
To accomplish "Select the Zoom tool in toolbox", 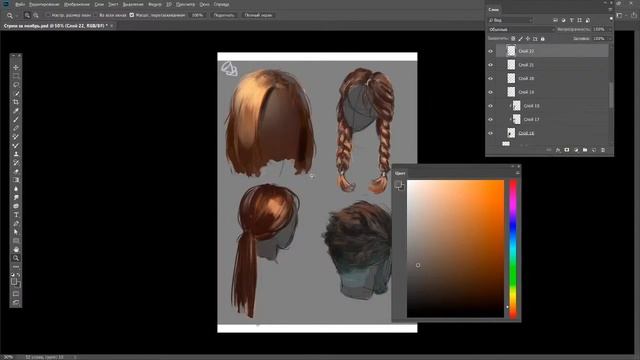I will click(16, 258).
